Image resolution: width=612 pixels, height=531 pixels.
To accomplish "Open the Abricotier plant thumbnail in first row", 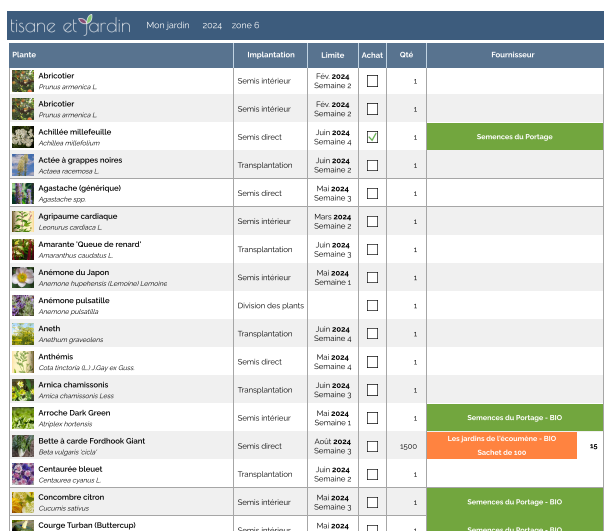I will coord(23,81).
